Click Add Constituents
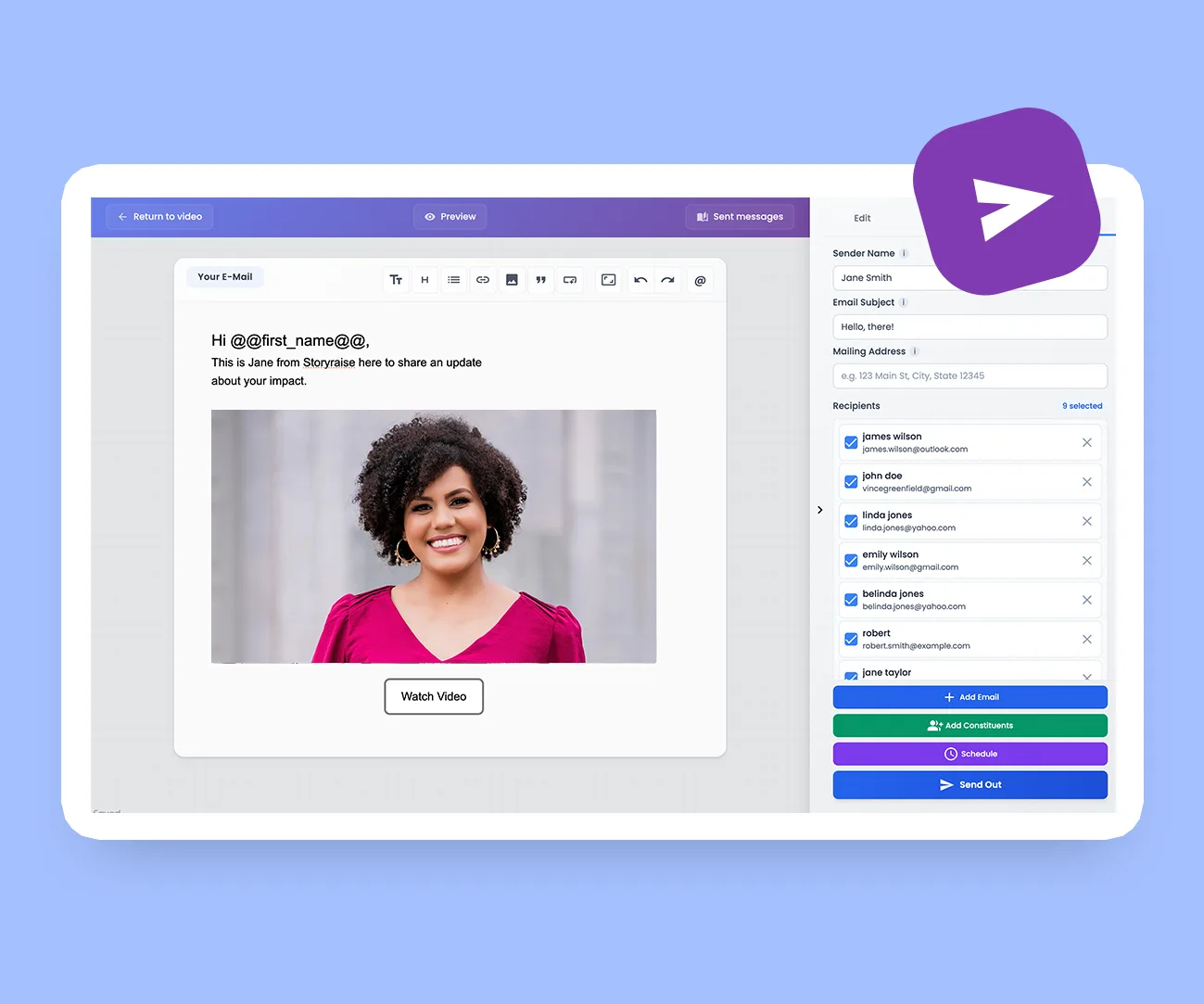 tap(970, 726)
